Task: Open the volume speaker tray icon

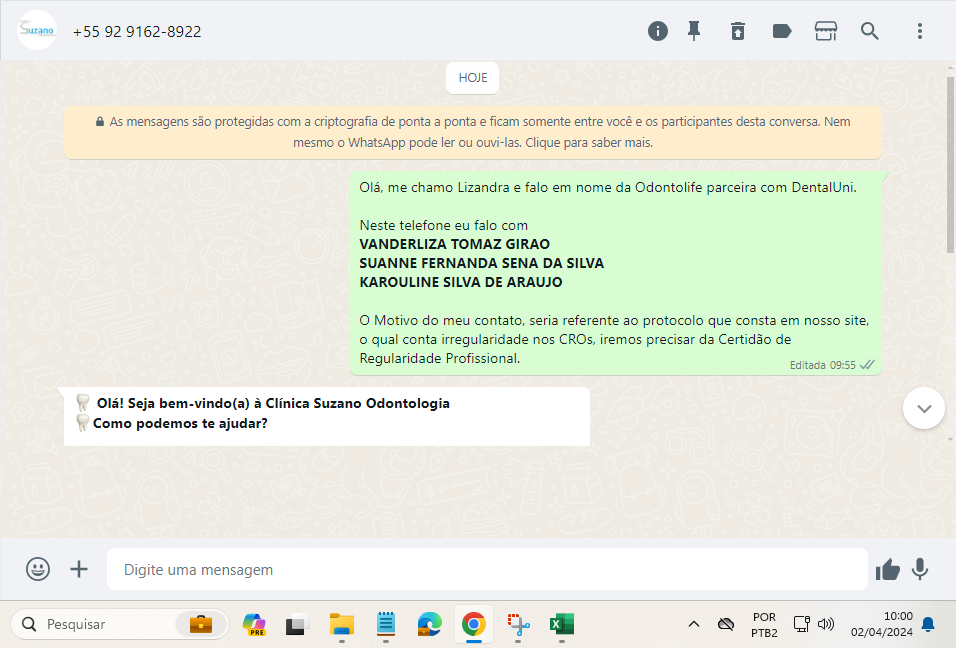Action: [826, 624]
